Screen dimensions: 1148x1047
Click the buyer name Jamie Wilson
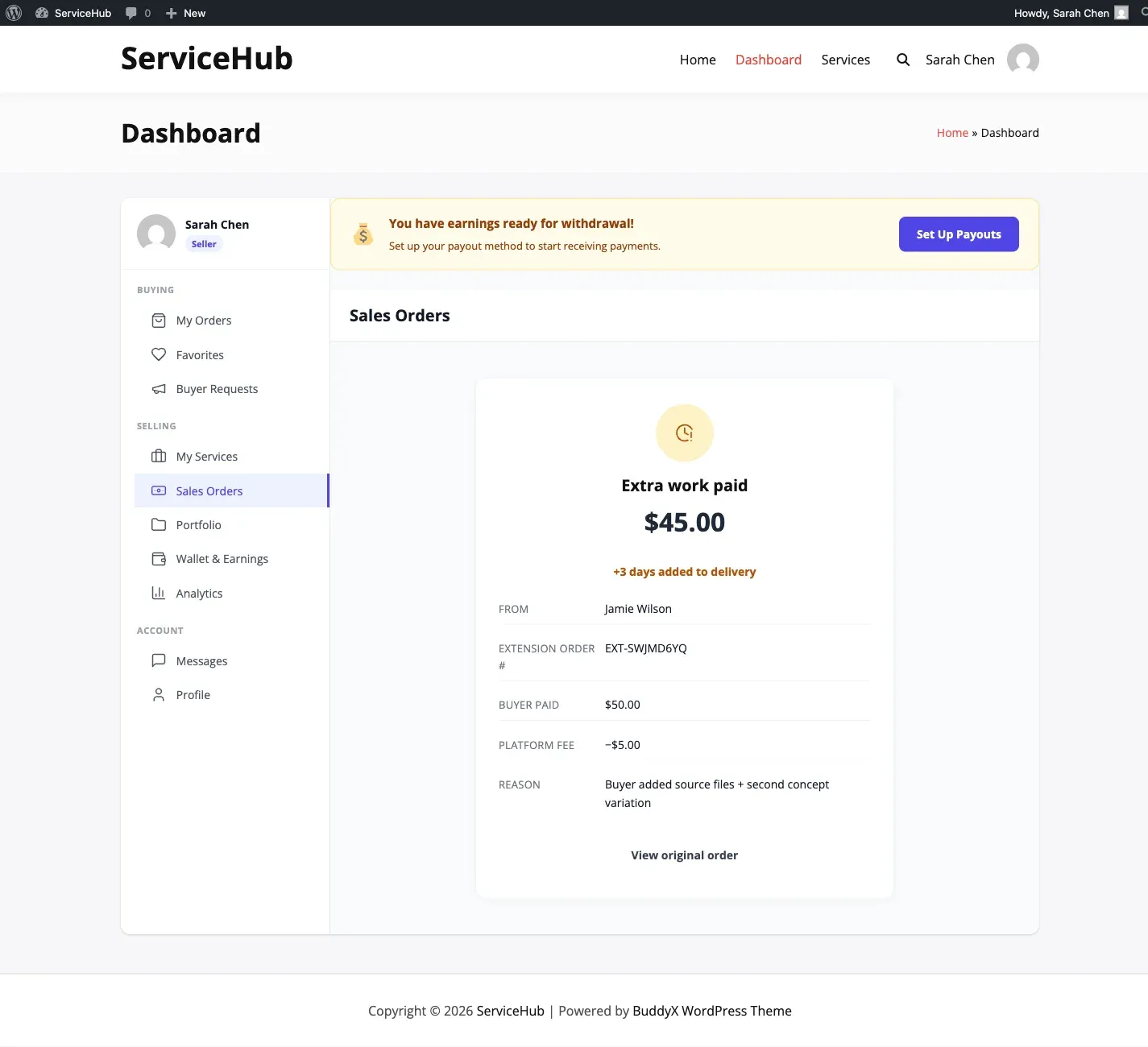[638, 609]
